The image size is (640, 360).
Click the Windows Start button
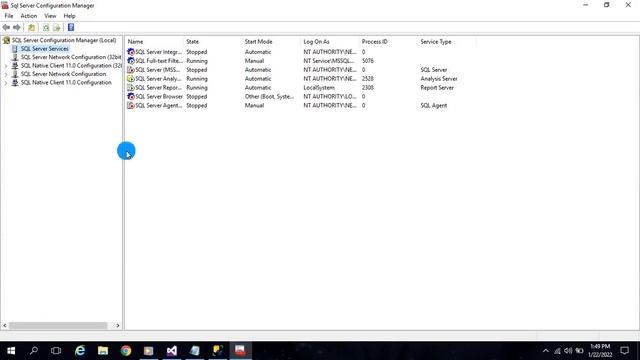coord(11,351)
